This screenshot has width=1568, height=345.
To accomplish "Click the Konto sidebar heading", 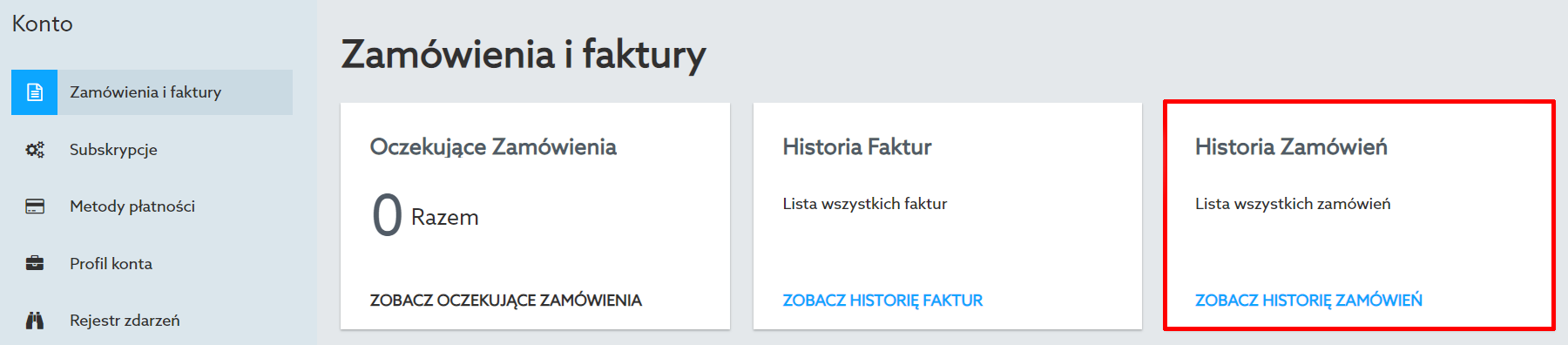I will coord(42,24).
